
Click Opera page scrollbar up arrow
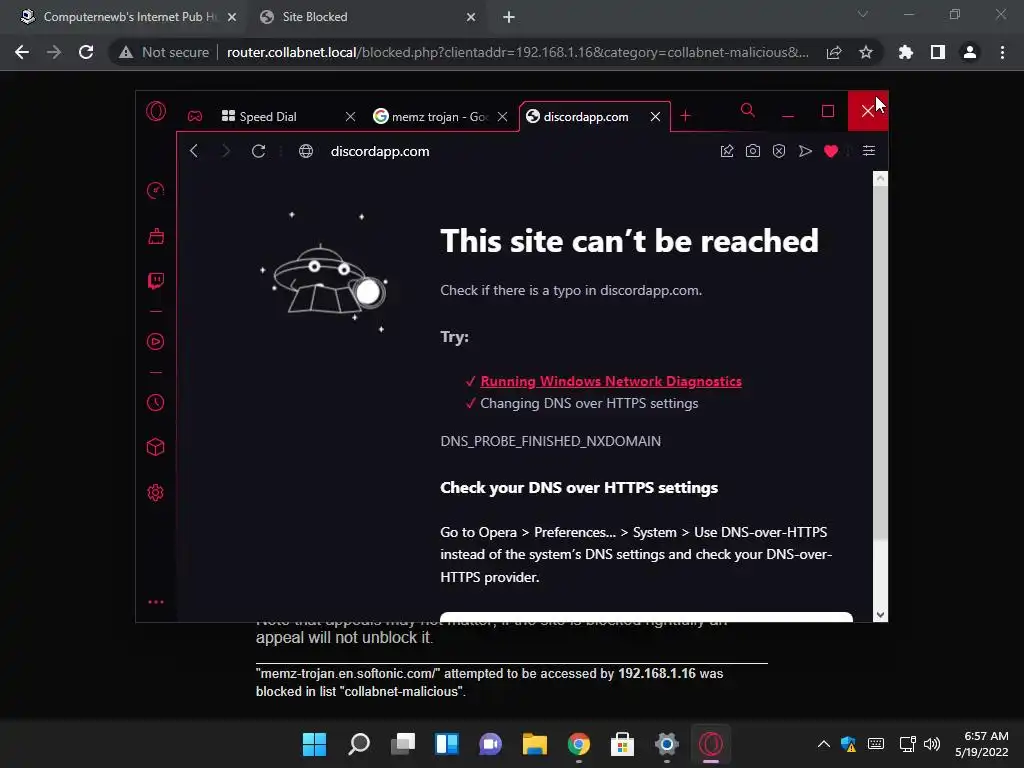(x=880, y=178)
